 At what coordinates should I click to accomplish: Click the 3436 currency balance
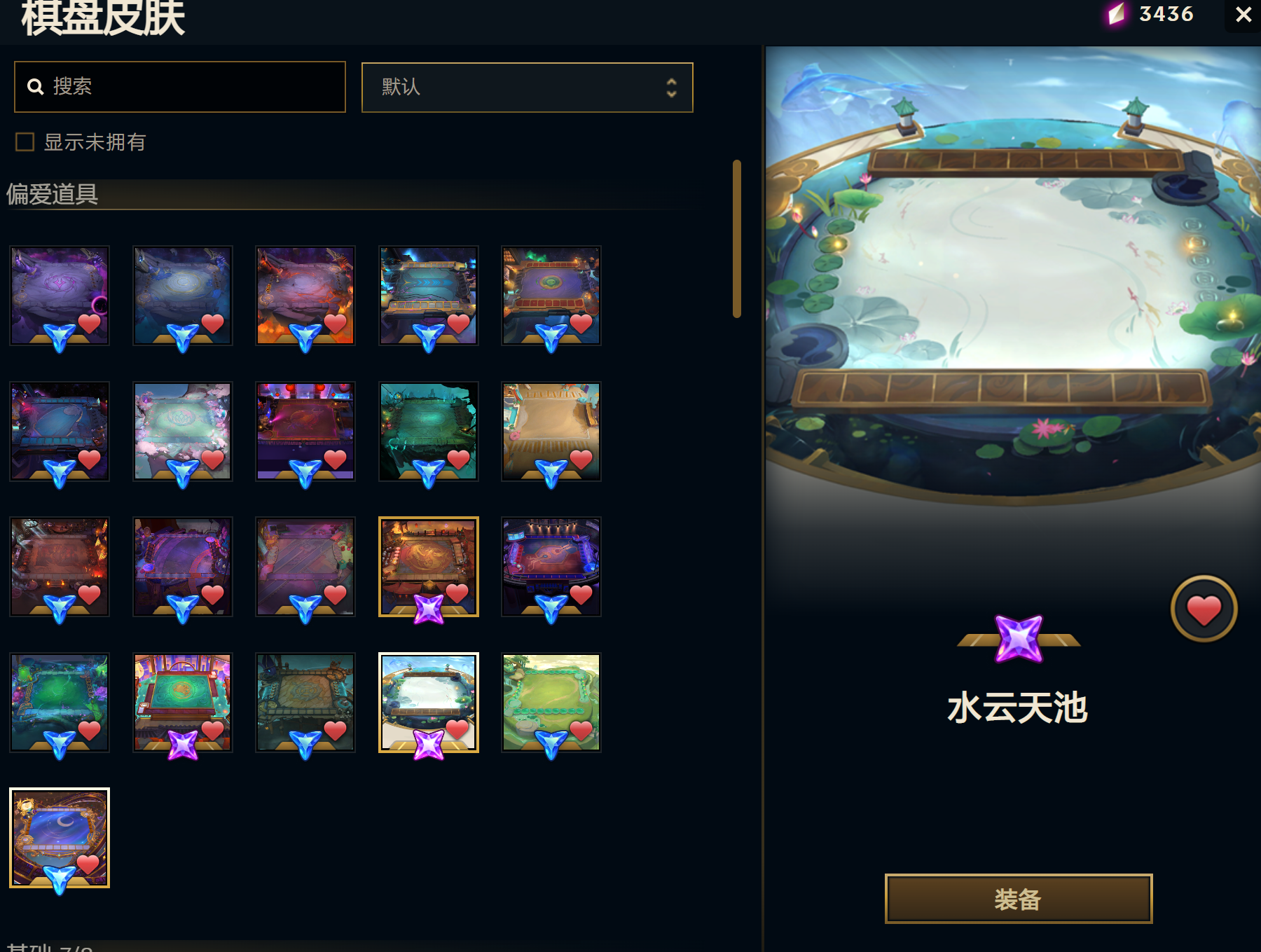pyautogui.click(x=1166, y=14)
